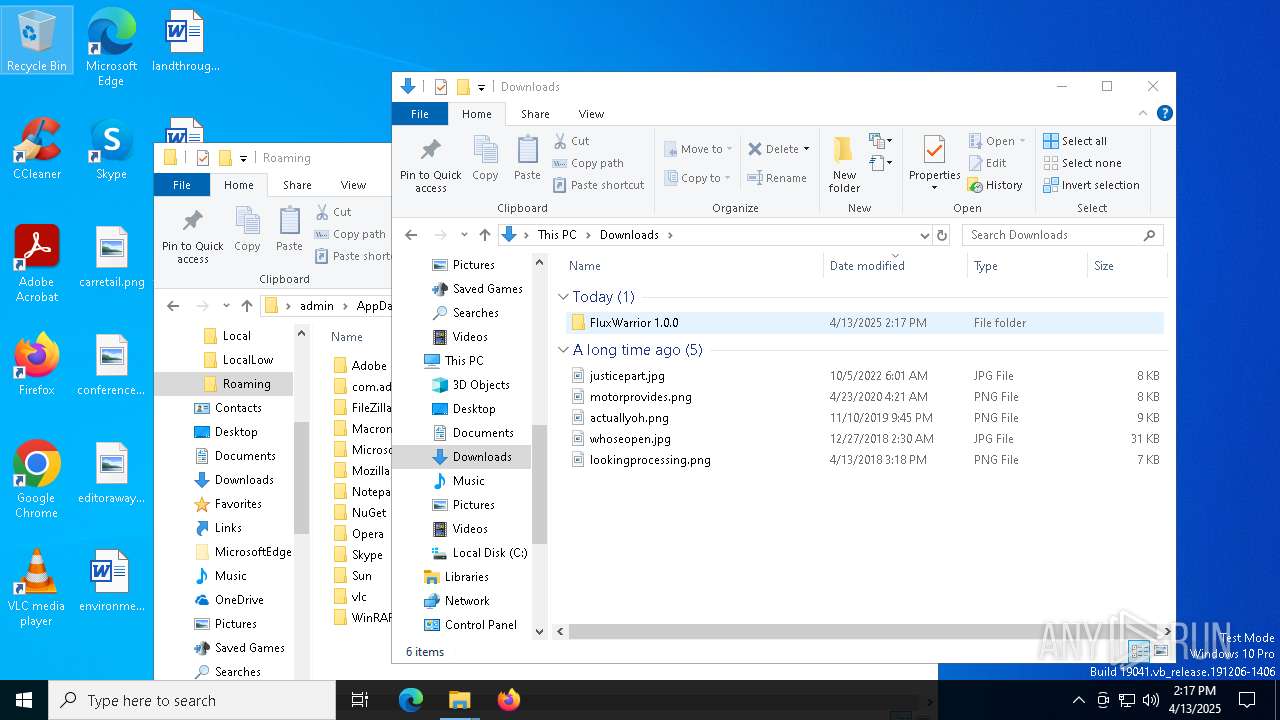Click the Rename command in ribbon
This screenshot has height=720, width=1280.
coord(777,178)
